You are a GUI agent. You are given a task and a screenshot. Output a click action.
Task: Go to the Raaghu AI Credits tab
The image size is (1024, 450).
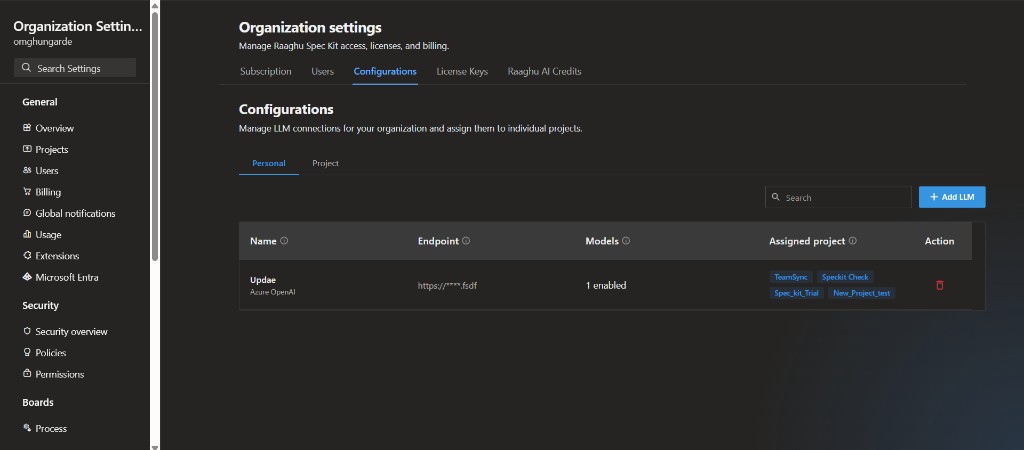[x=544, y=71]
